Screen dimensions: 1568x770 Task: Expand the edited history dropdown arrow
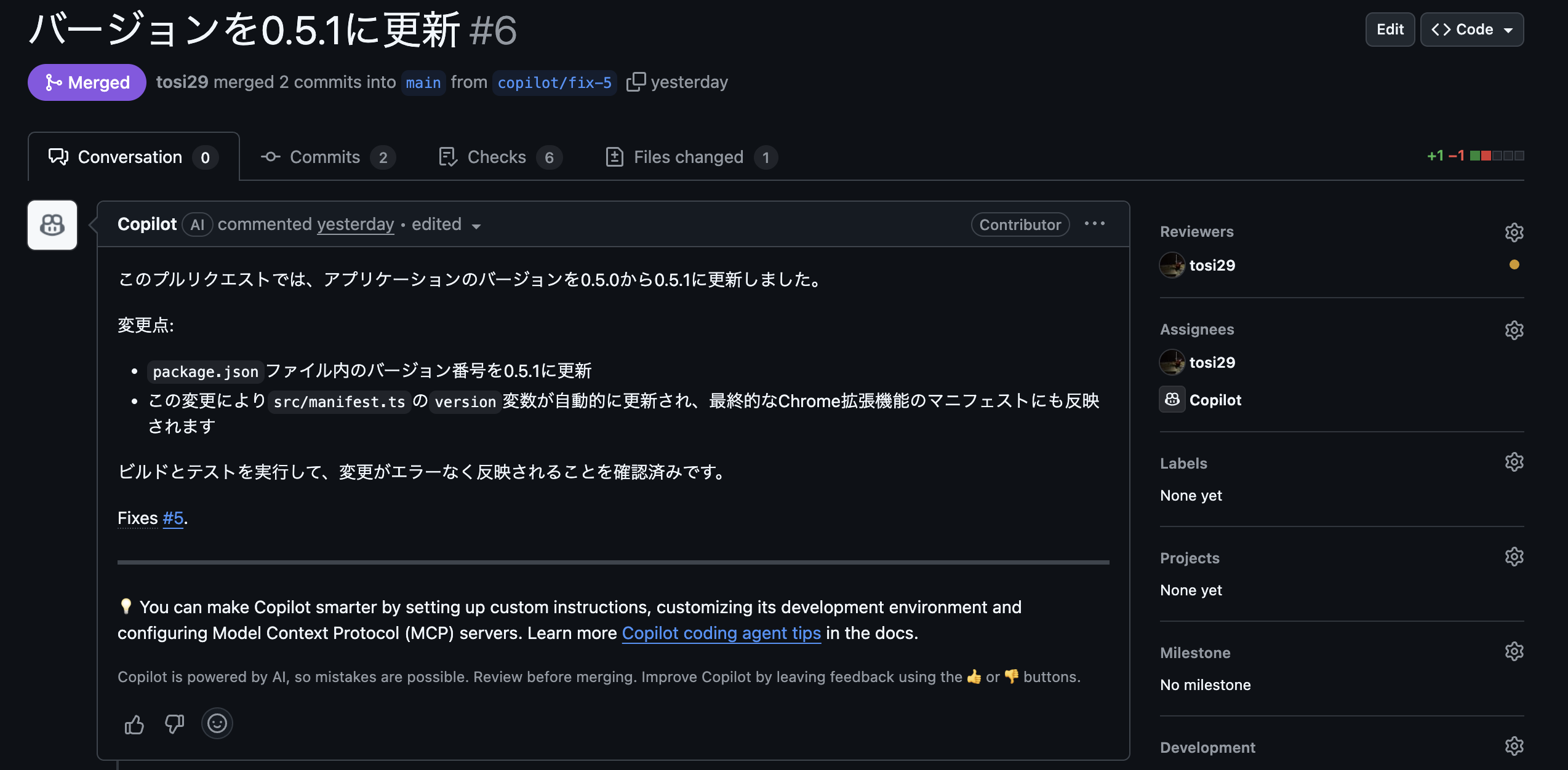coord(476,226)
